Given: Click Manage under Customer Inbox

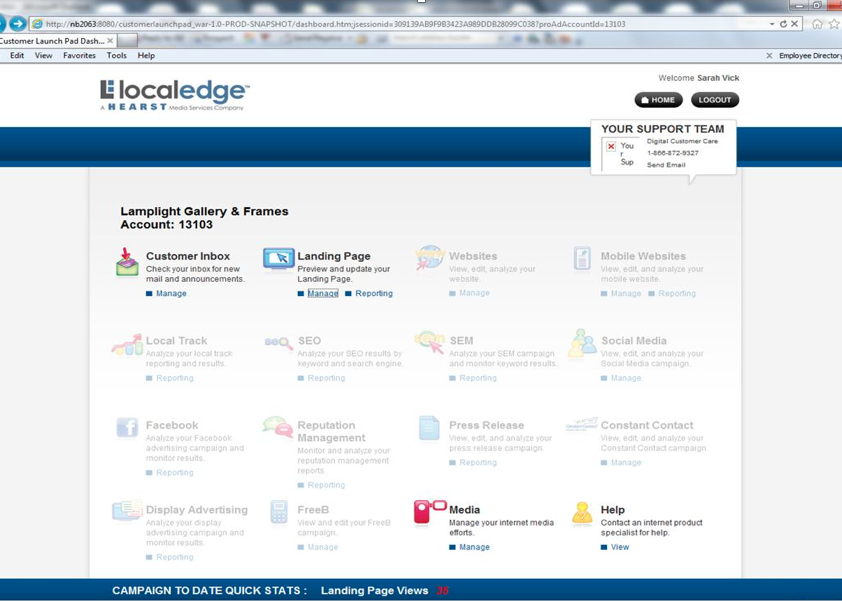Looking at the screenshot, I should pyautogui.click(x=171, y=293).
